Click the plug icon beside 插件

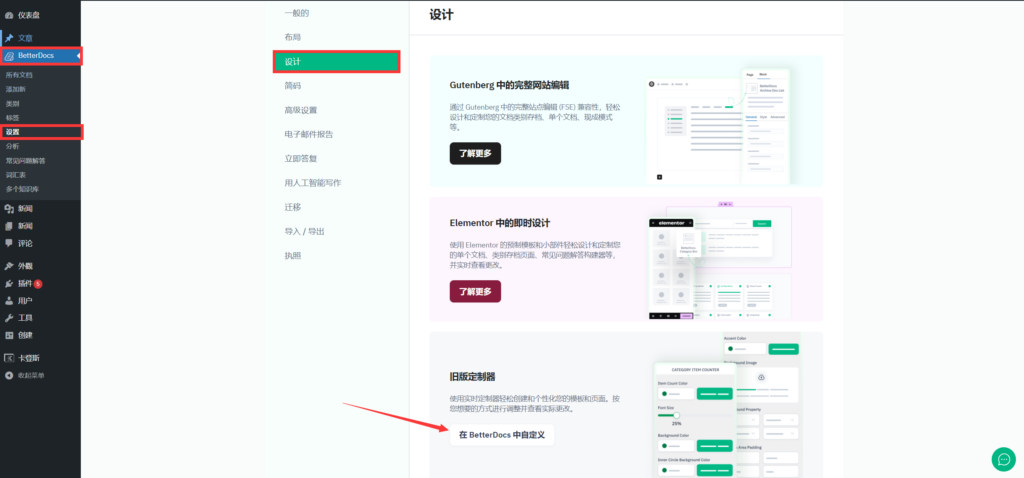click(9, 284)
